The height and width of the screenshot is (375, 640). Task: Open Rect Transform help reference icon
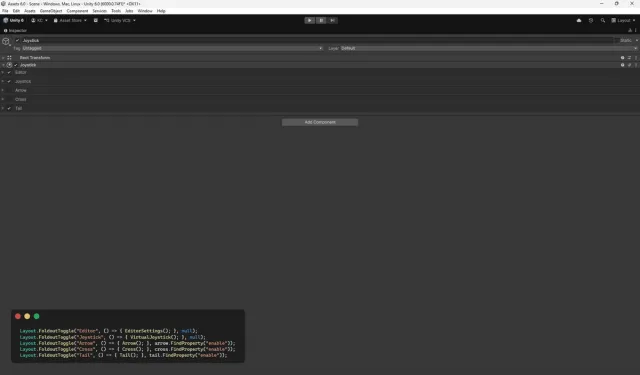click(622, 58)
